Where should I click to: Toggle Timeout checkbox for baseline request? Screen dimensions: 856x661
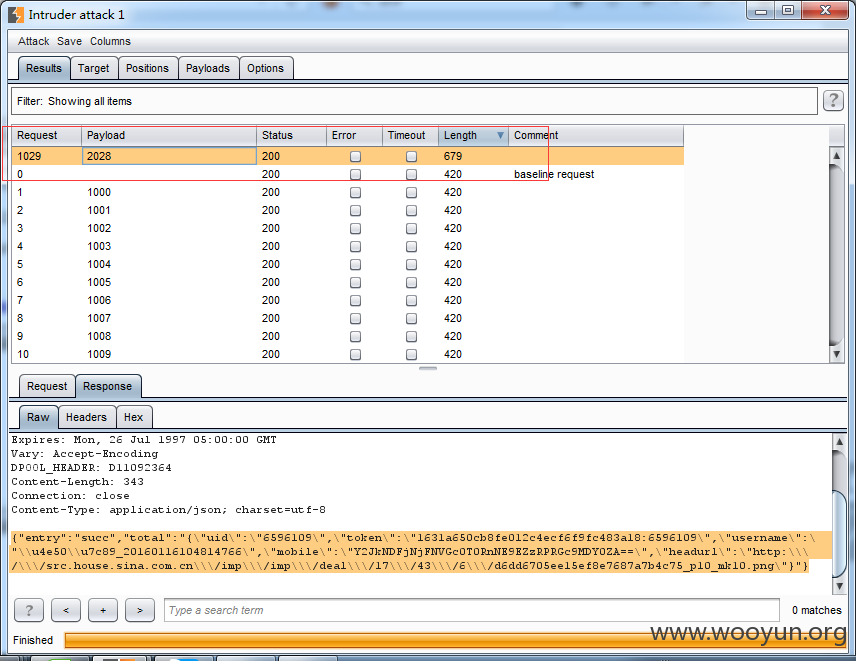pos(412,175)
